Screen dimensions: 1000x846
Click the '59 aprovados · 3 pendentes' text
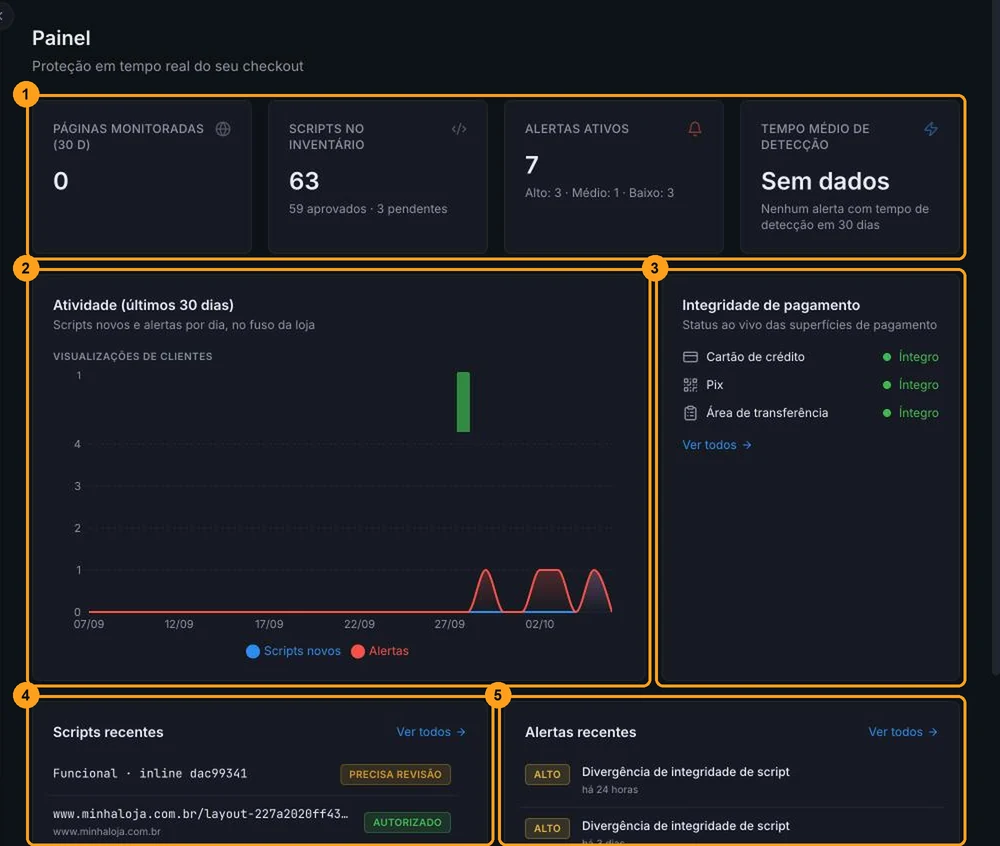pyautogui.click(x=368, y=208)
